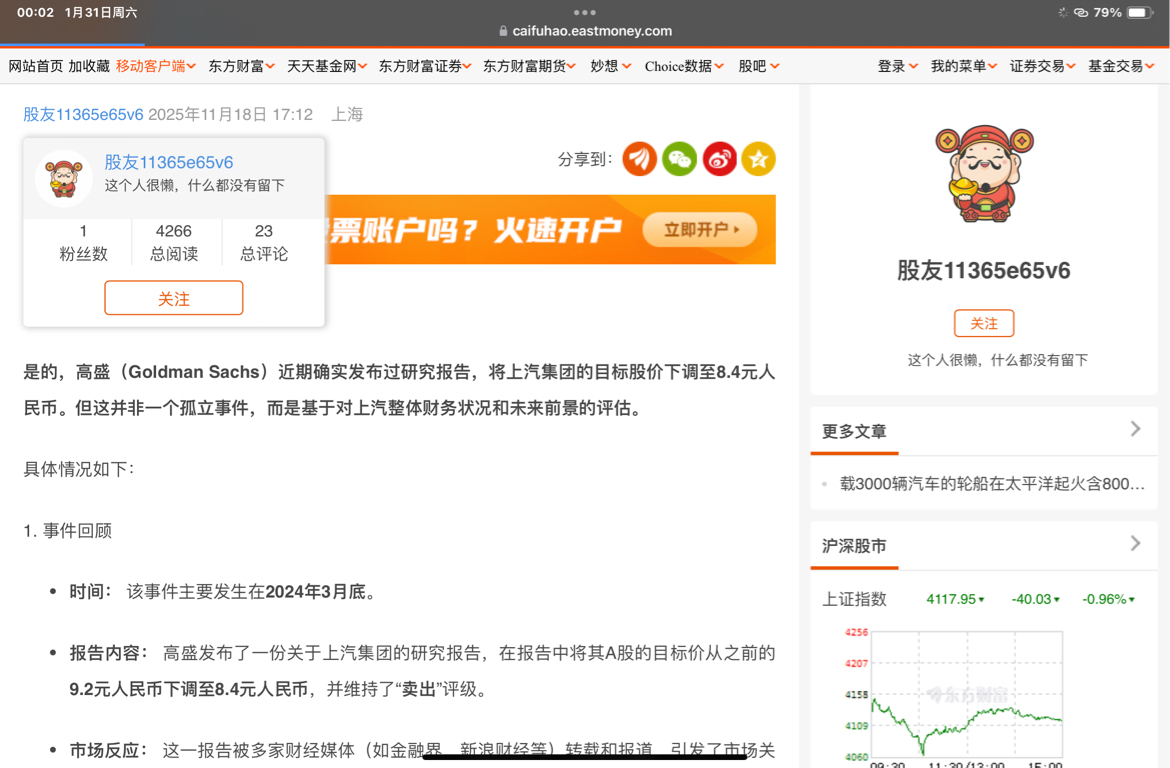Expand 东方财富证券 dropdown menu

pos(425,66)
